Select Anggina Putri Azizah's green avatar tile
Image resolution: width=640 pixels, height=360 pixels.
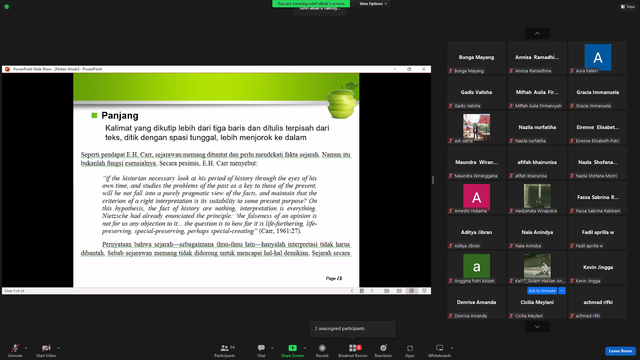pos(476,267)
